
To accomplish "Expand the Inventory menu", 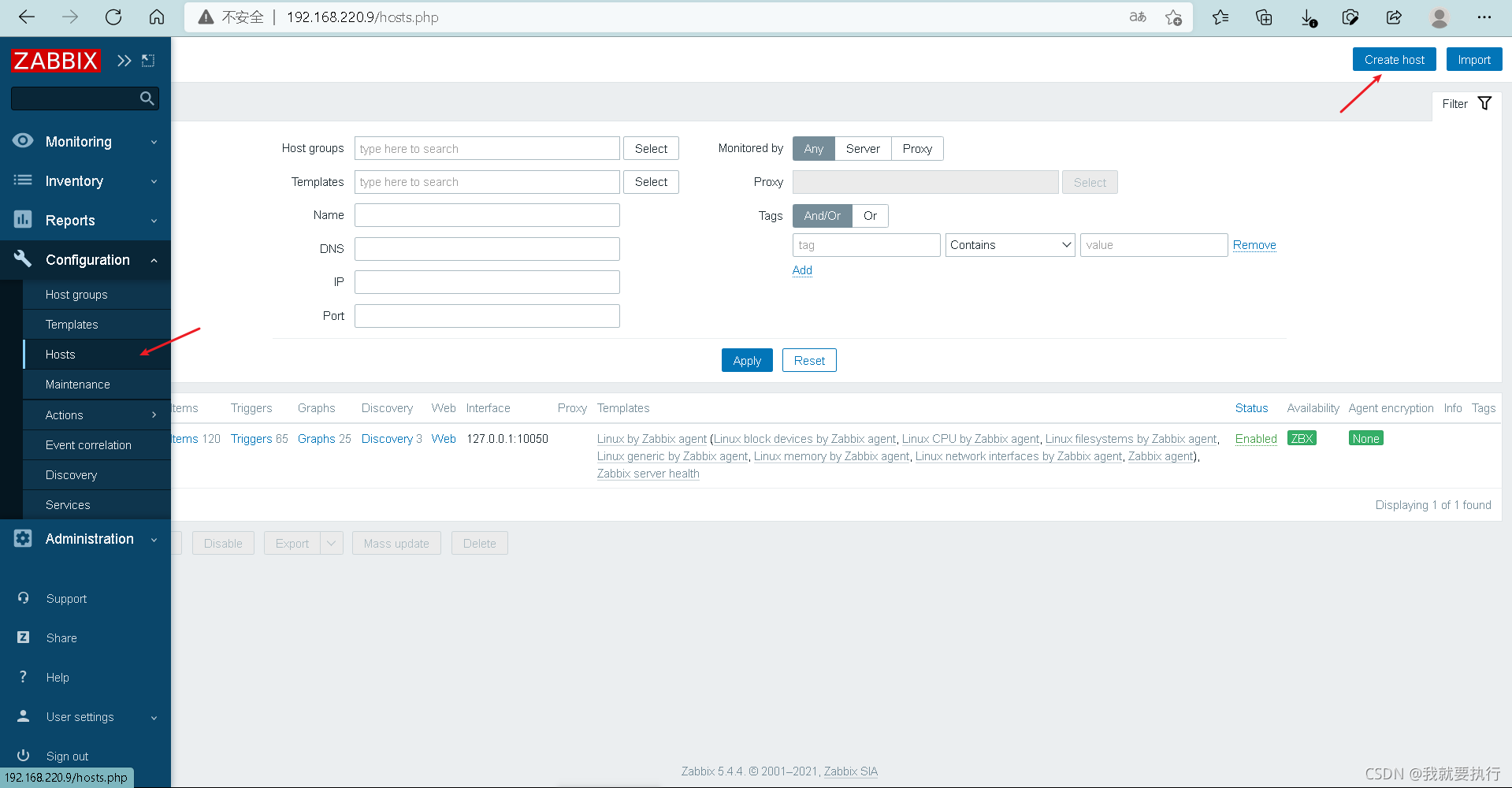I will (x=154, y=181).
